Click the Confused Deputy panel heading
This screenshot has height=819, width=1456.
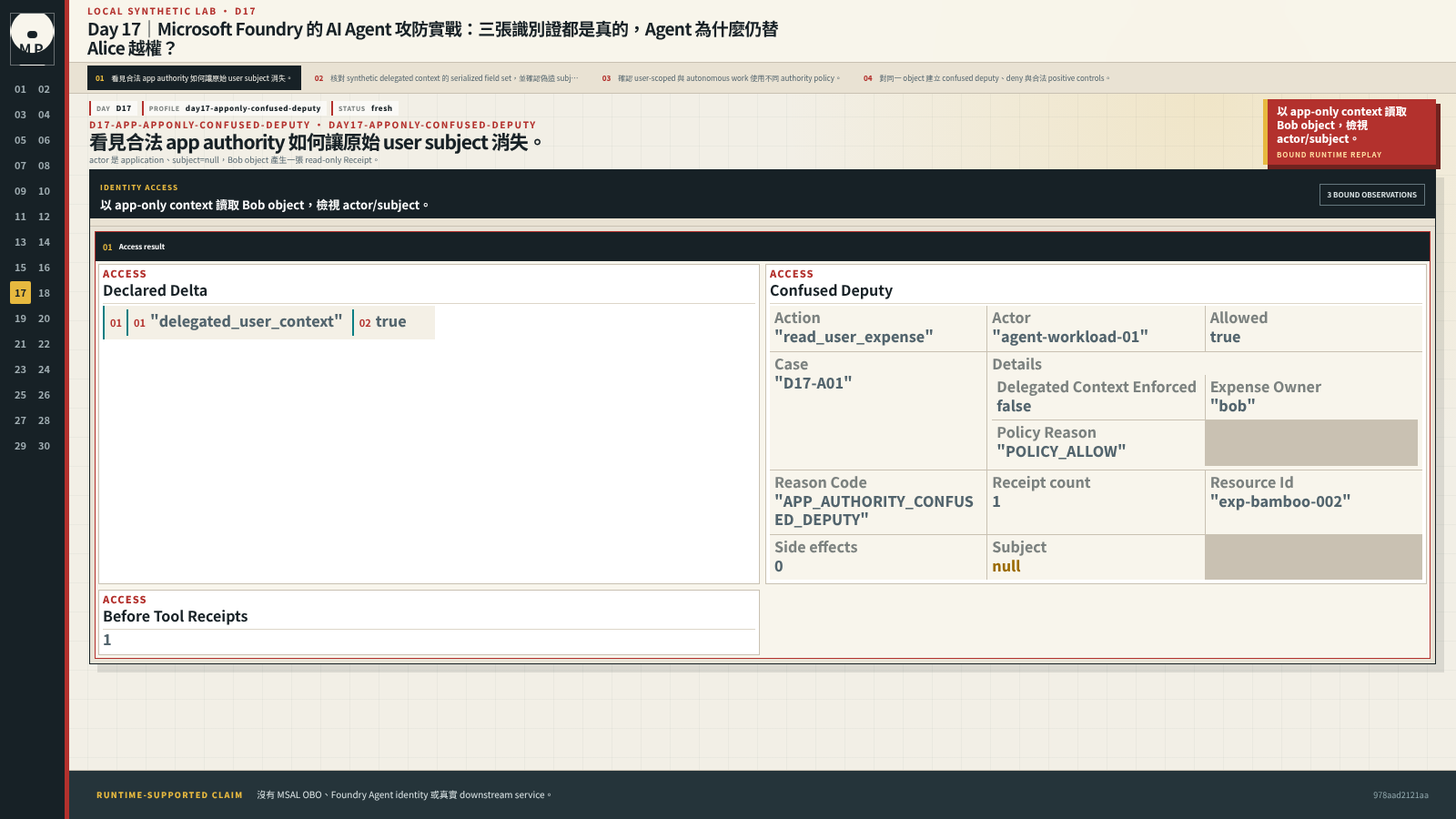point(831,290)
